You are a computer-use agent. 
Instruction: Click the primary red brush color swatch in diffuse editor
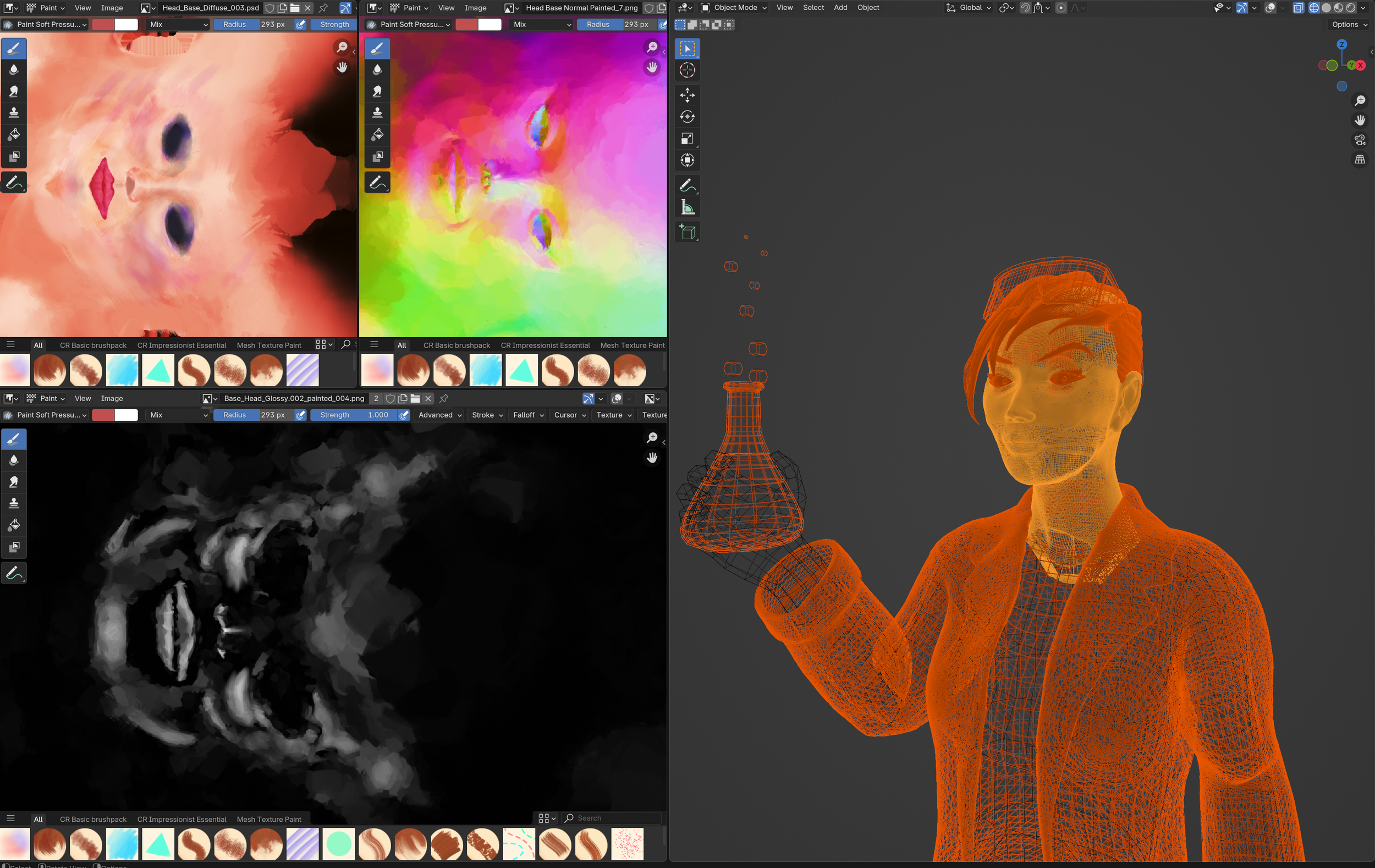pos(103,25)
